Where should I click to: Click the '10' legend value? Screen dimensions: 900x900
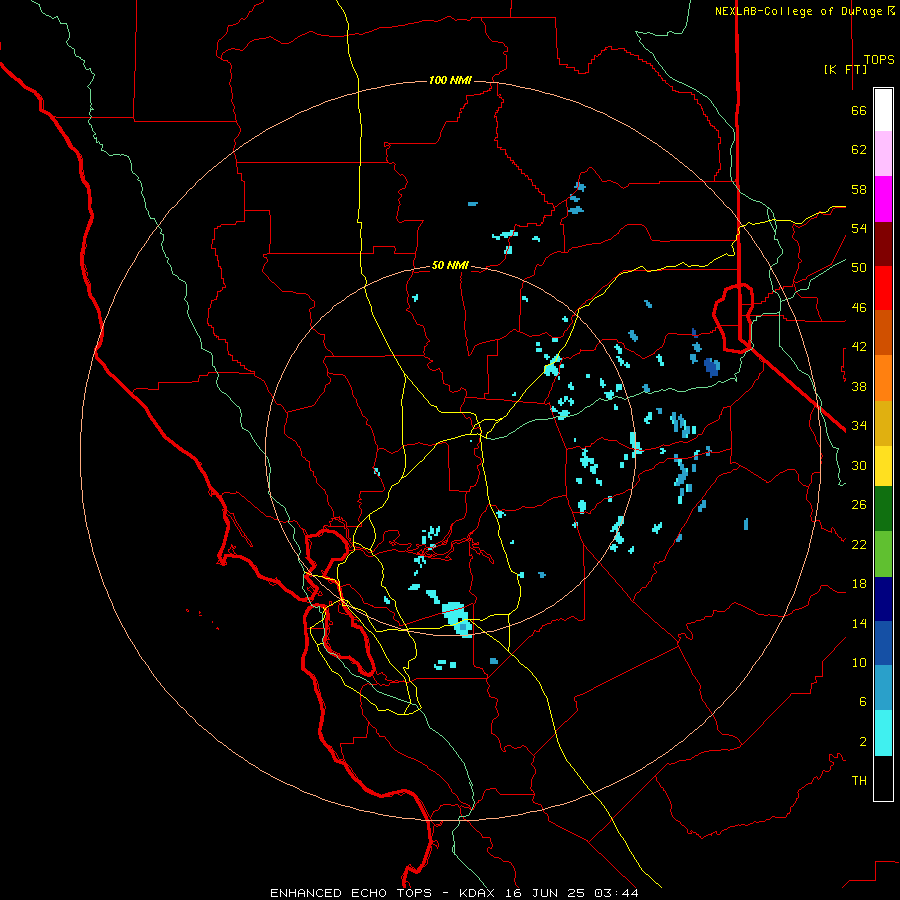click(x=859, y=662)
